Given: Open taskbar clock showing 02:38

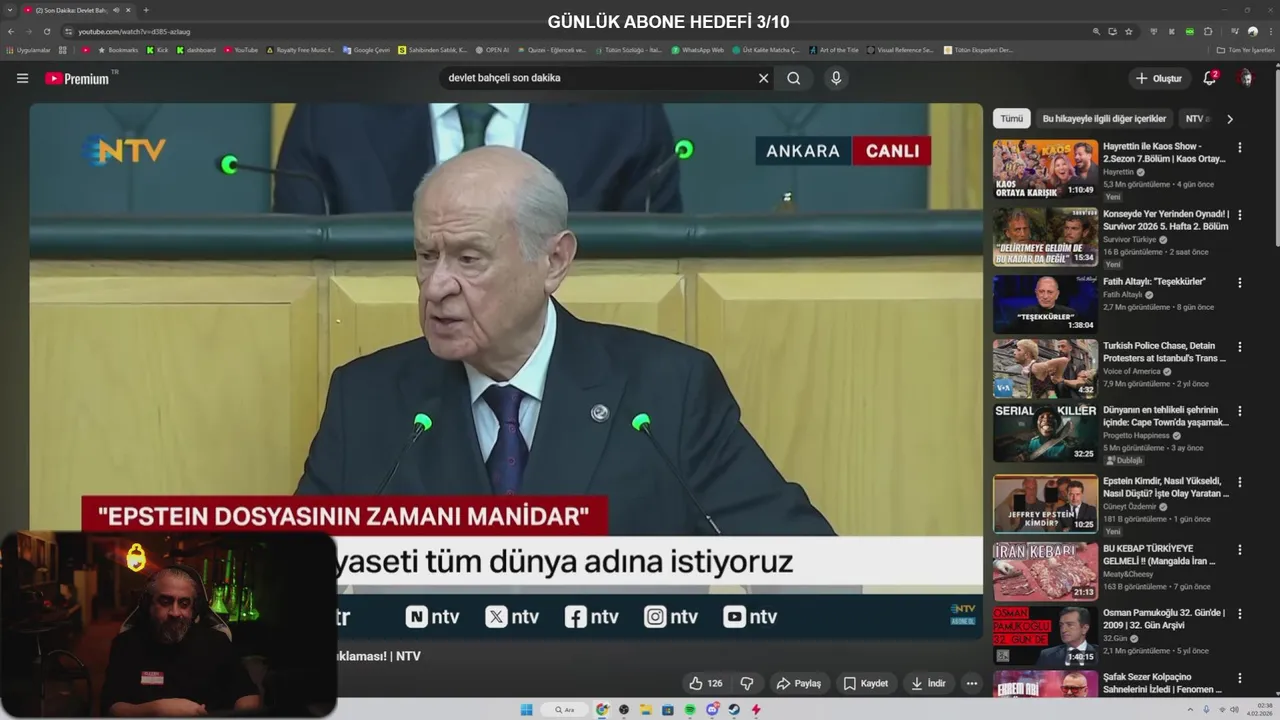Looking at the screenshot, I should (1260, 710).
